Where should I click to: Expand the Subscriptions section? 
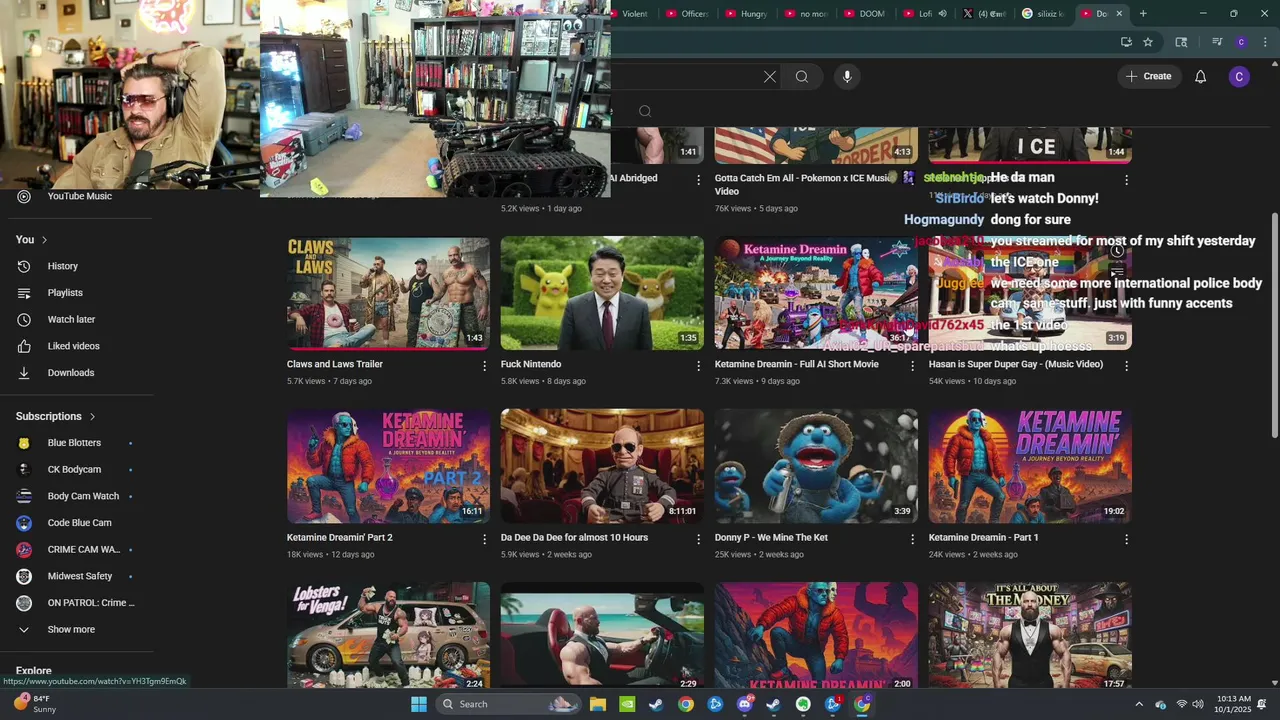pos(56,416)
